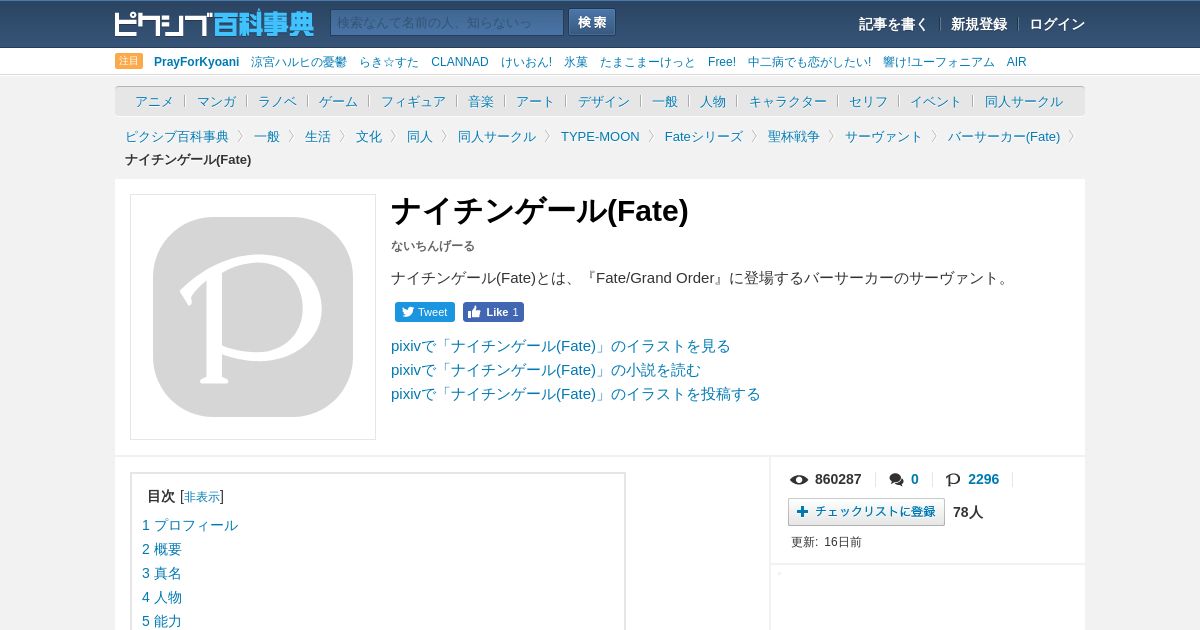1200x630 pixels.
Task: Jump to section 1 プロフィール
Action: (190, 526)
